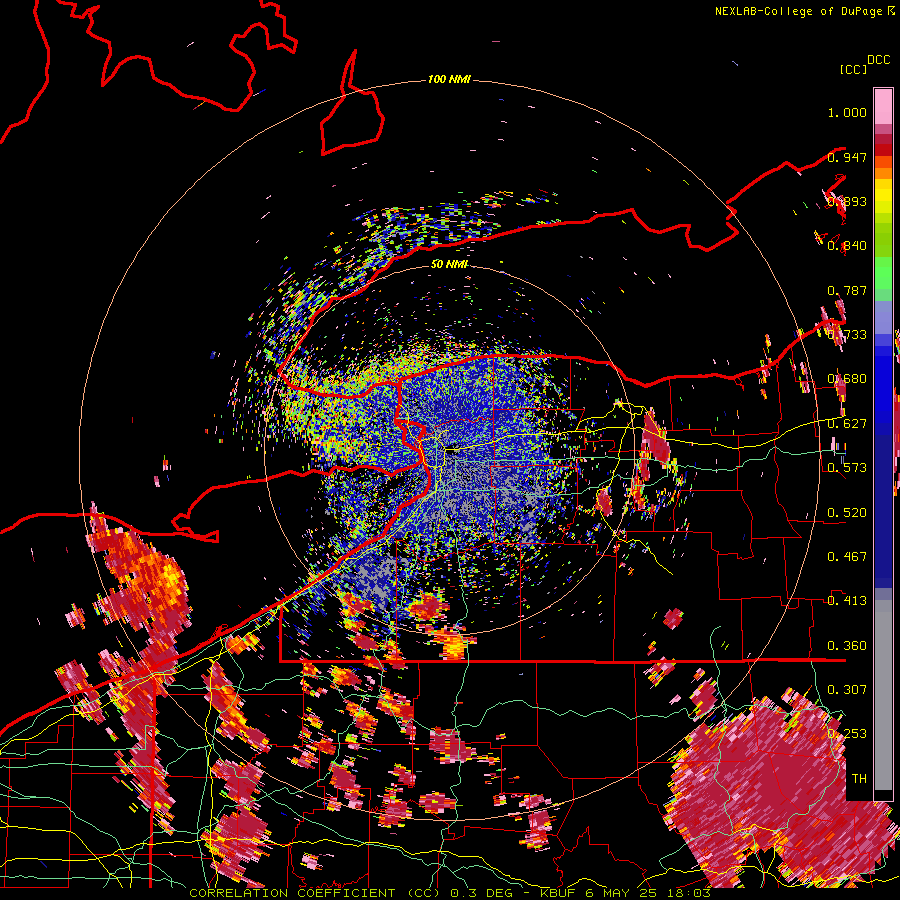Click the 0.467 legend value
This screenshot has height=900, width=900.
click(847, 556)
